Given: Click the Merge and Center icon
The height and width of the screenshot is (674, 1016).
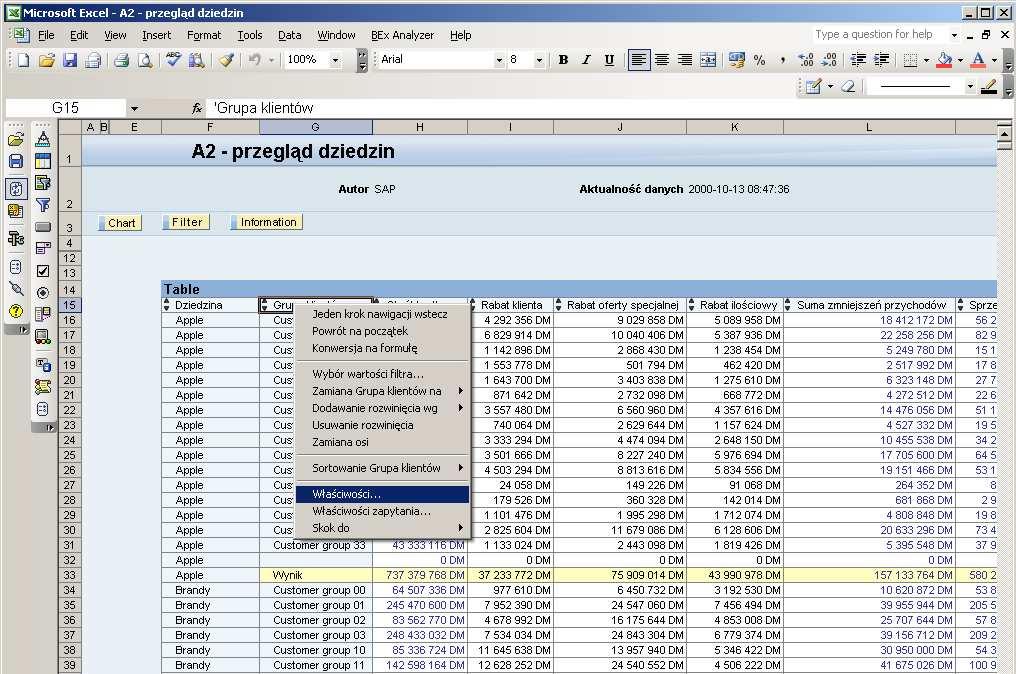Looking at the screenshot, I should [708, 60].
